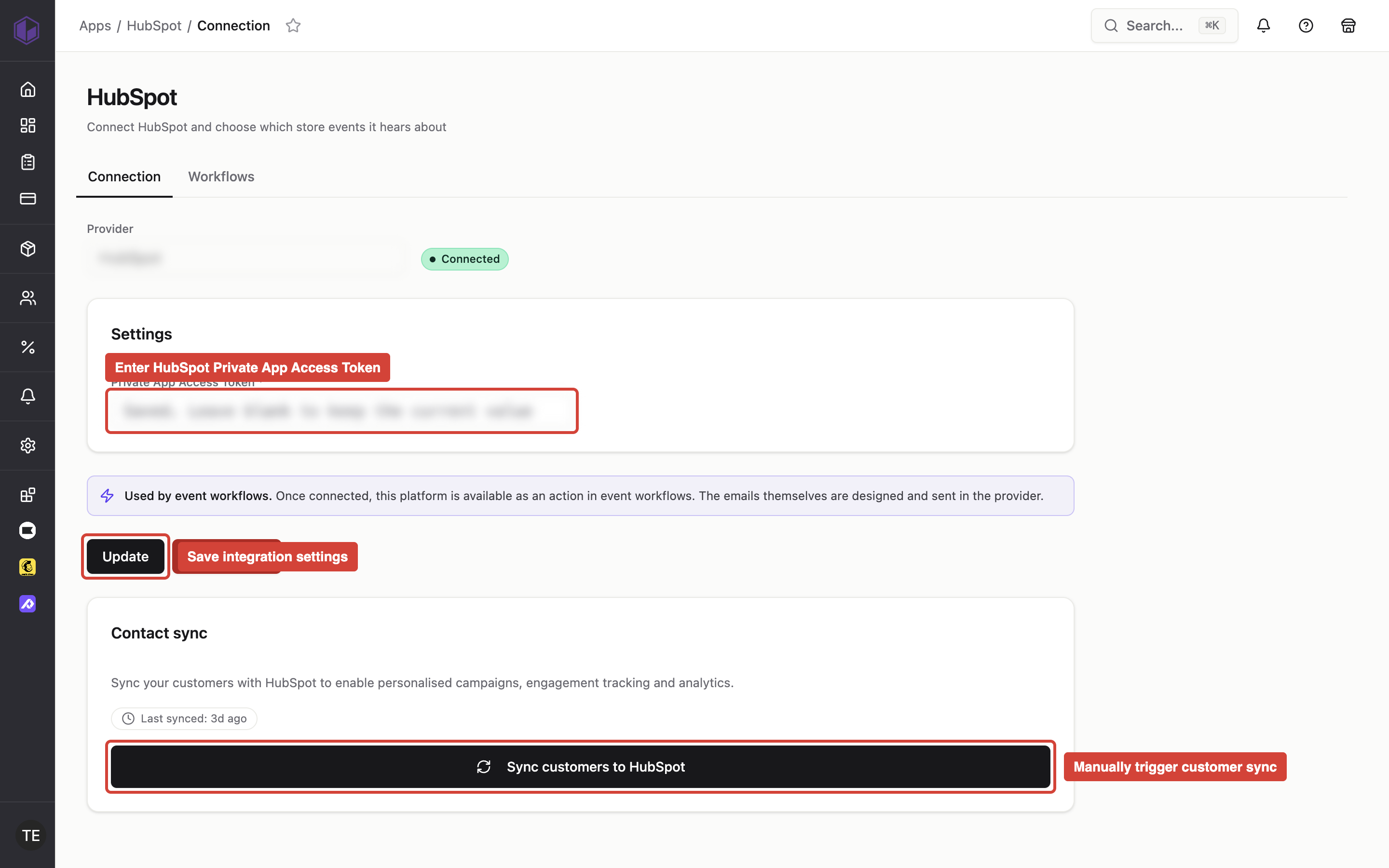Click the Search box in top bar
The height and width of the screenshot is (868, 1389).
[1164, 26]
